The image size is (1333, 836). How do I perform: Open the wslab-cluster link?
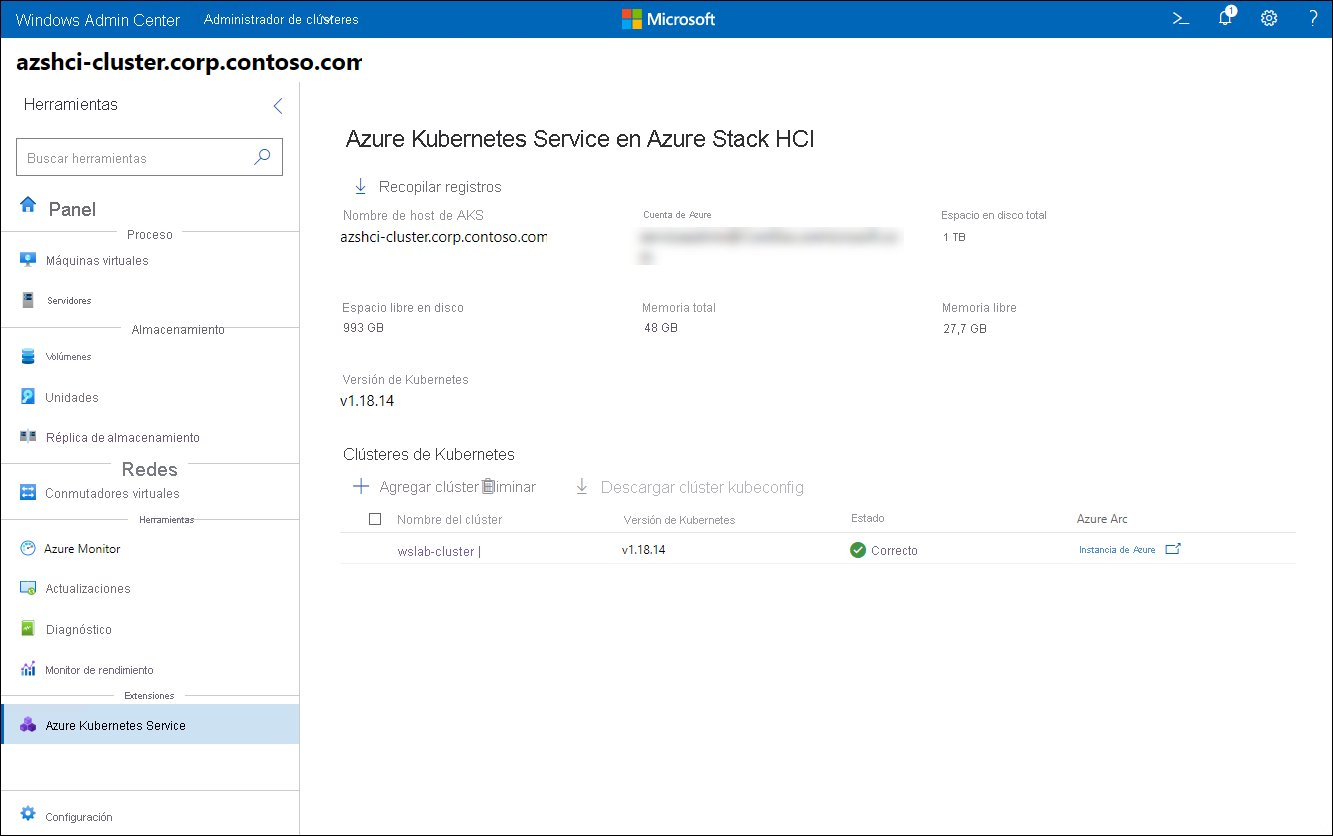point(435,551)
